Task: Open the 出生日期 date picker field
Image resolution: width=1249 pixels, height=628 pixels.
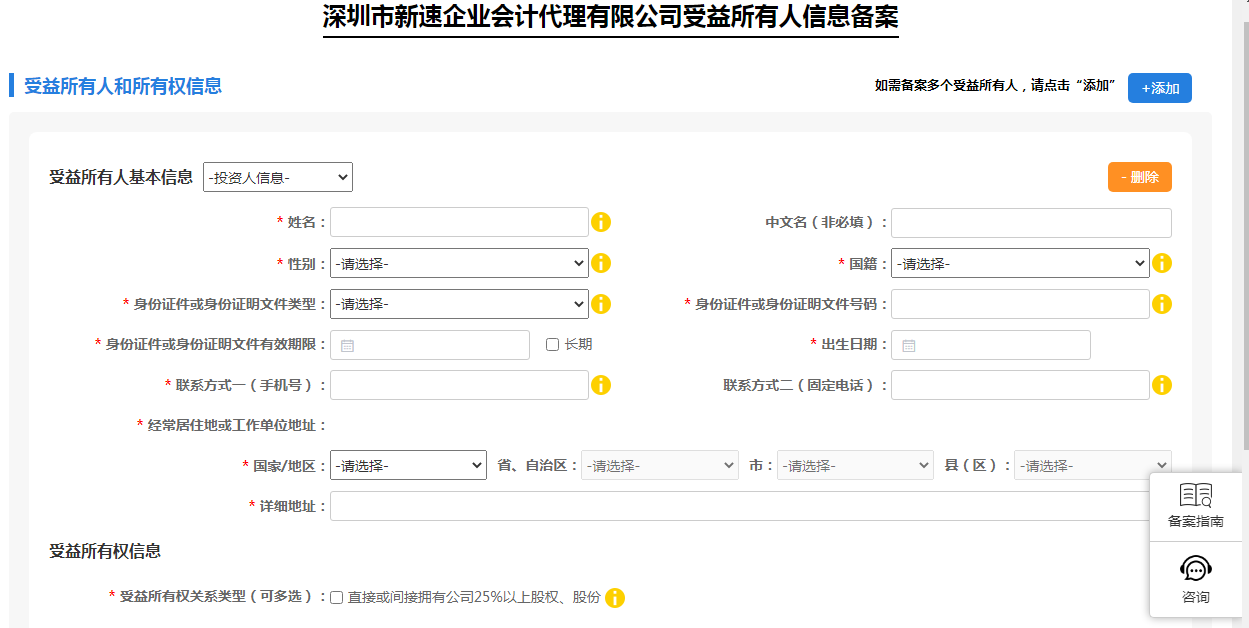Action: 990,345
